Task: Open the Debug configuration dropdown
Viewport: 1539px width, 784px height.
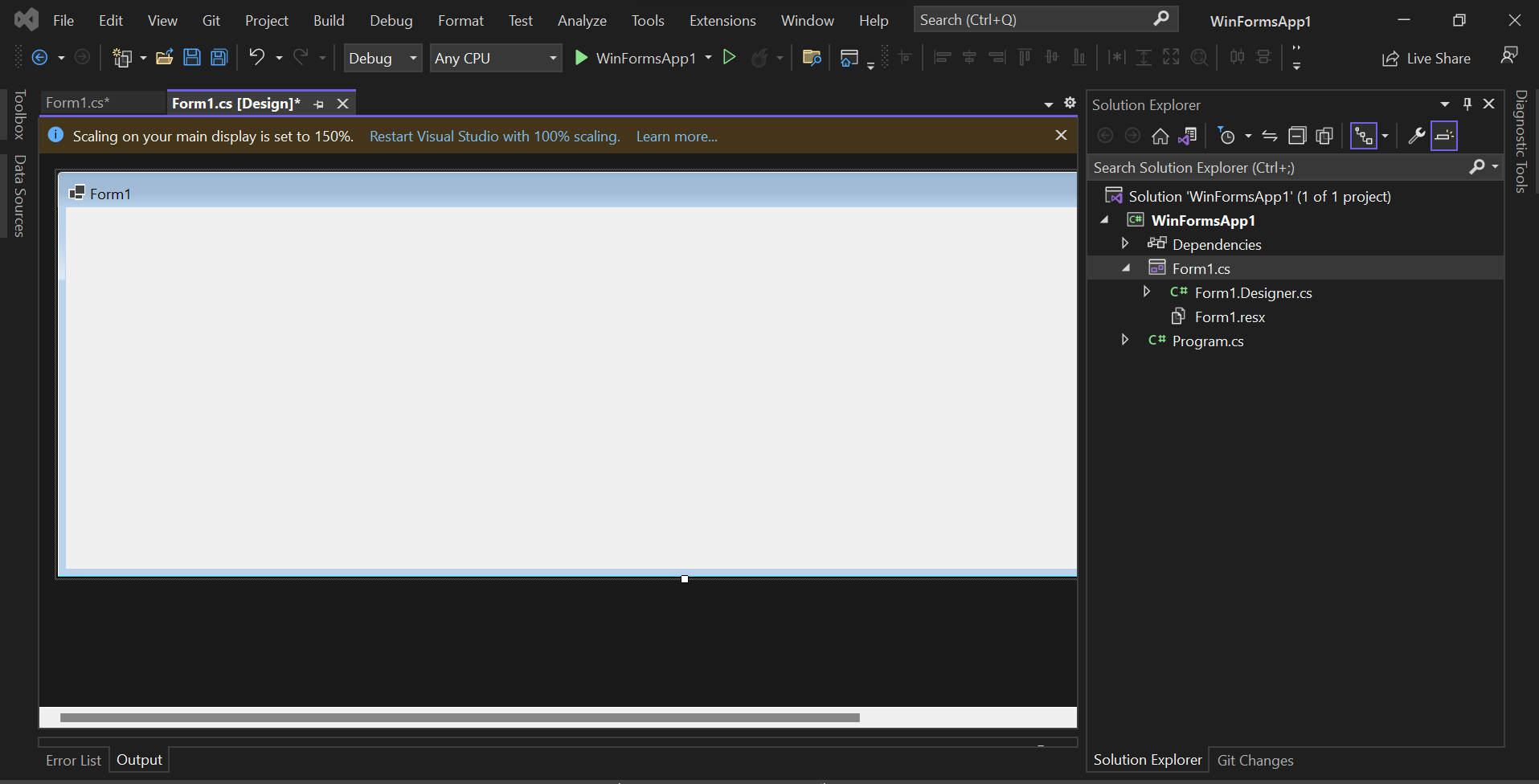Action: [383, 58]
